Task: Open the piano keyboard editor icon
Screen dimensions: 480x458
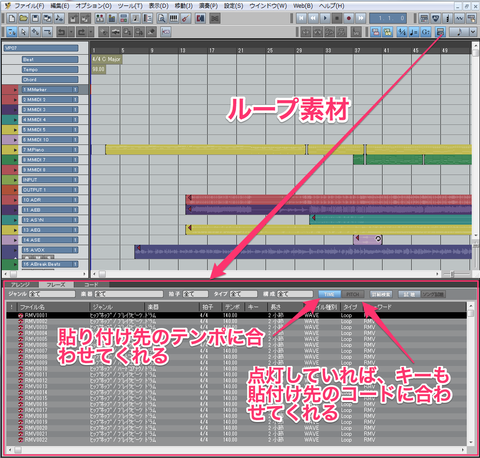Action: pos(174,18)
